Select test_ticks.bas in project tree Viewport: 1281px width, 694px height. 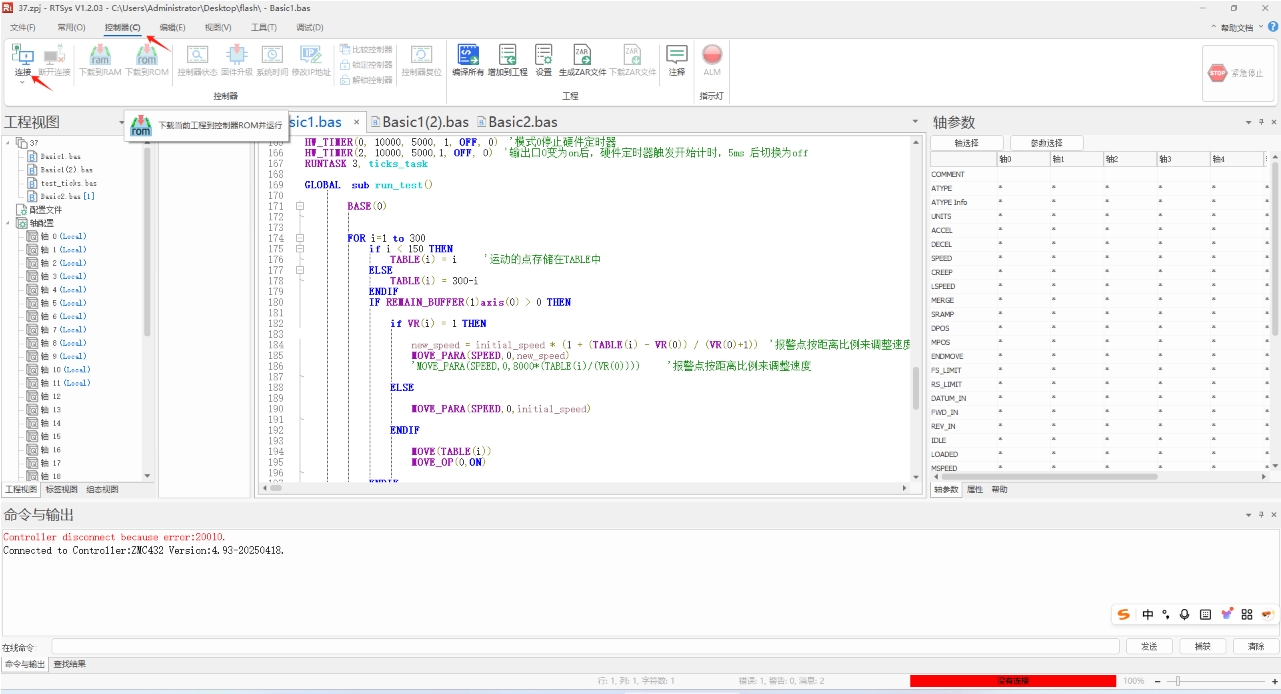point(68,184)
